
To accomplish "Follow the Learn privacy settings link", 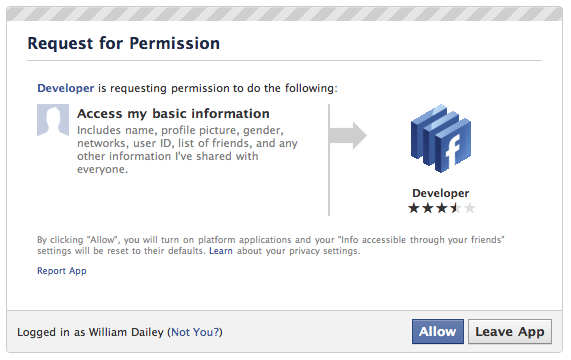I will 221,251.
